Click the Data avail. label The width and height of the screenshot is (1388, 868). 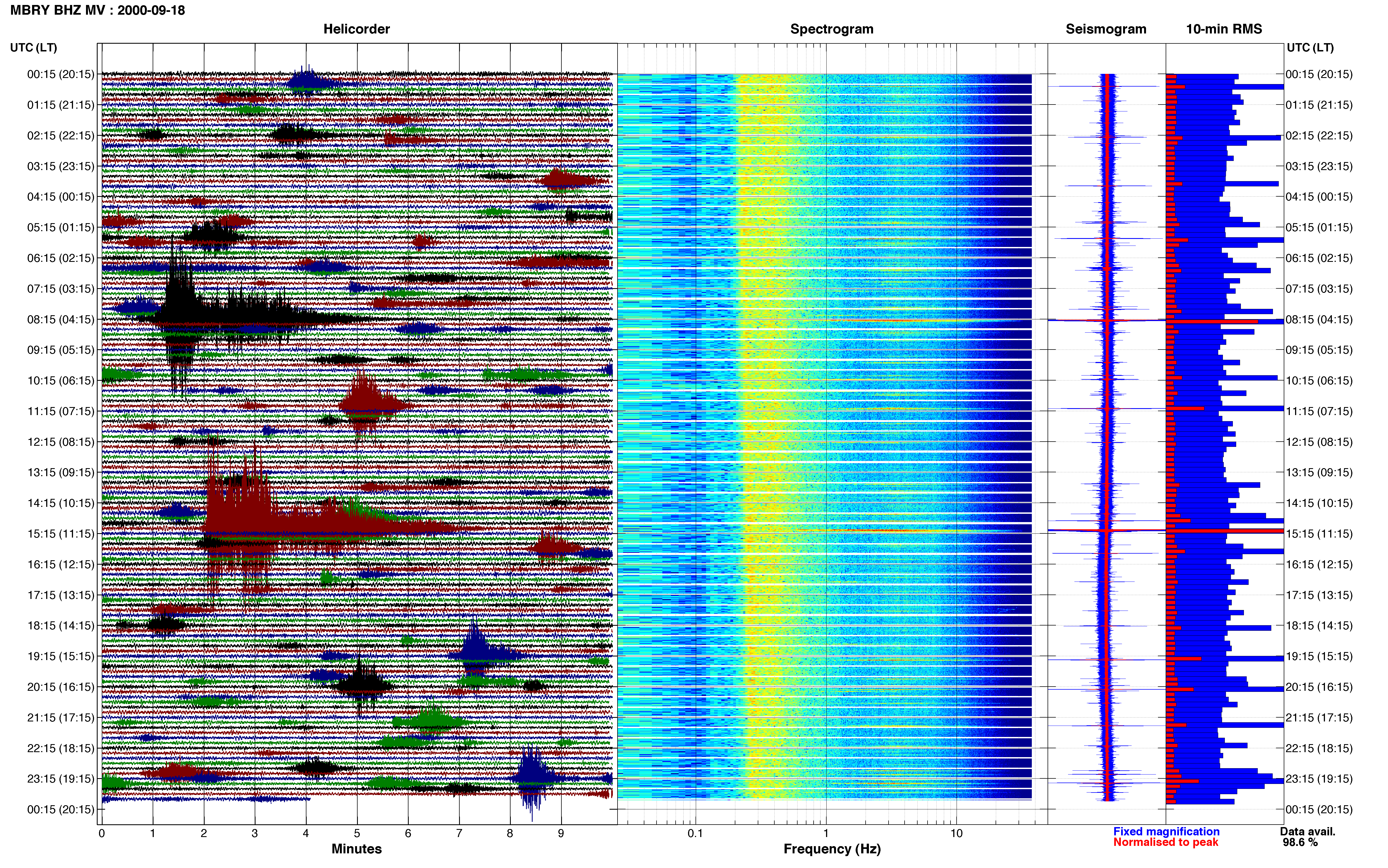coord(1308,831)
